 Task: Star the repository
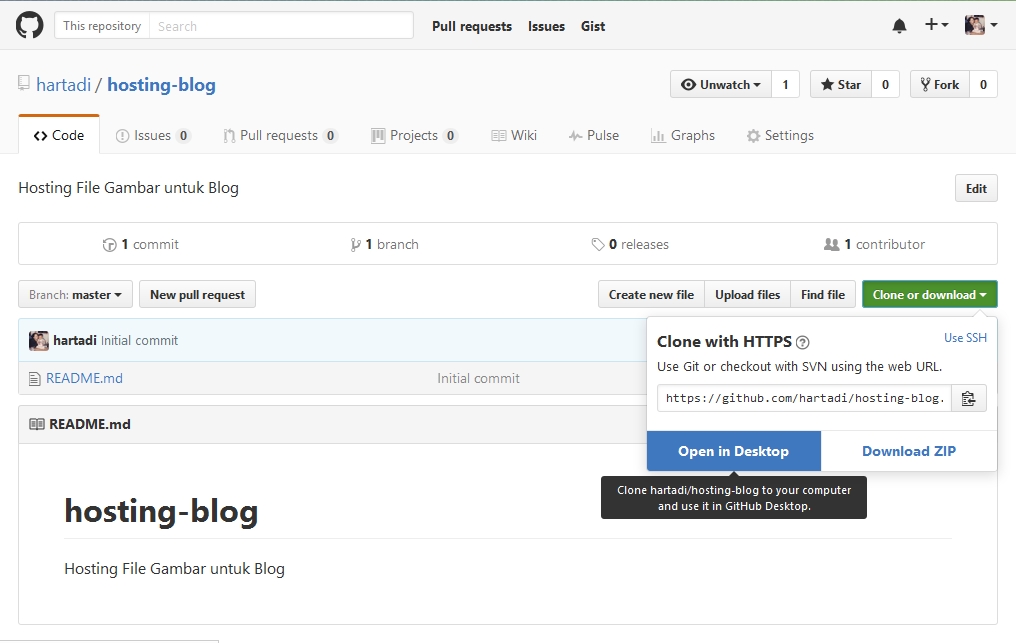(841, 85)
